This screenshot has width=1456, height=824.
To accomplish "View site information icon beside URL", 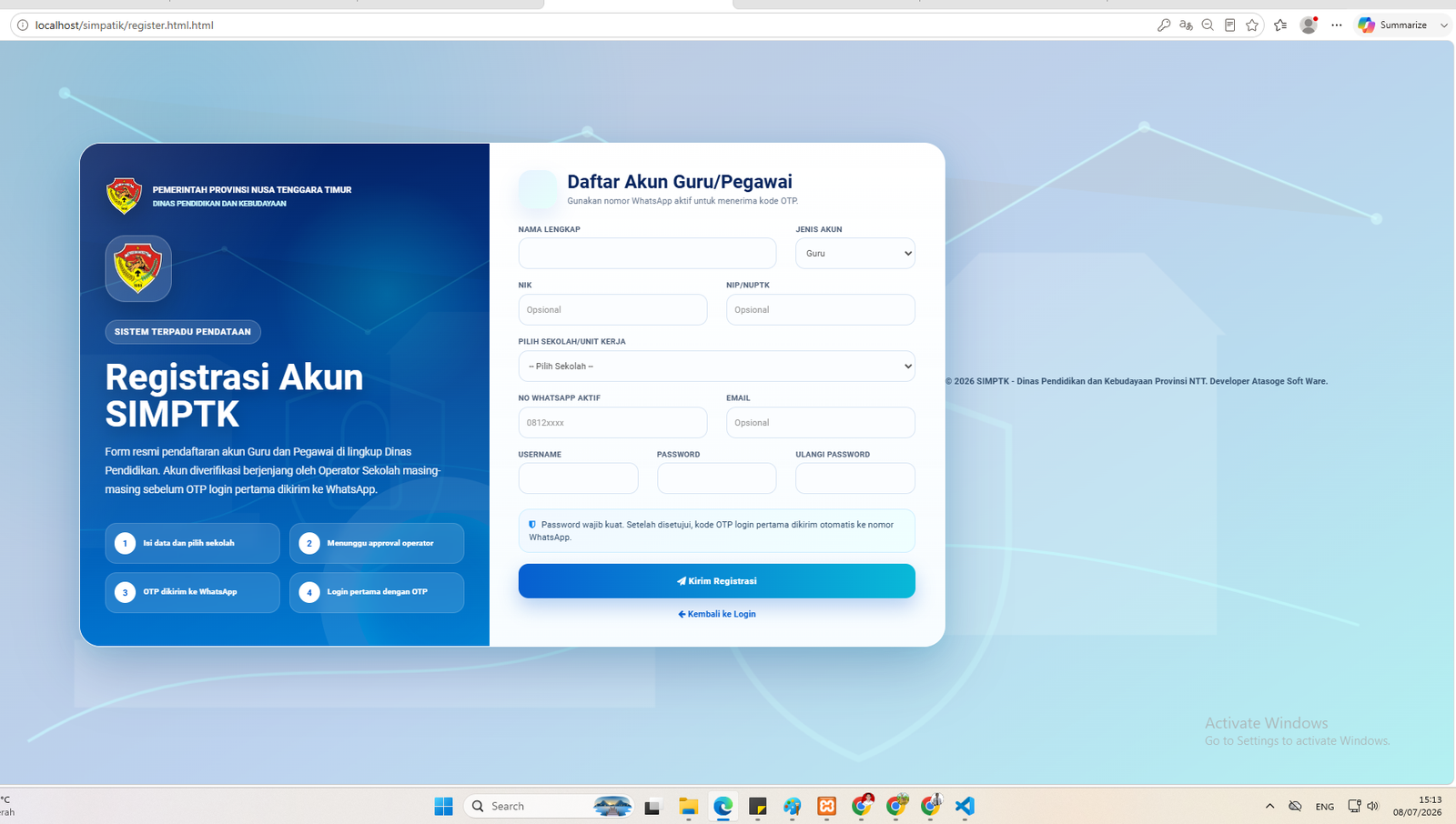I will coord(23,25).
